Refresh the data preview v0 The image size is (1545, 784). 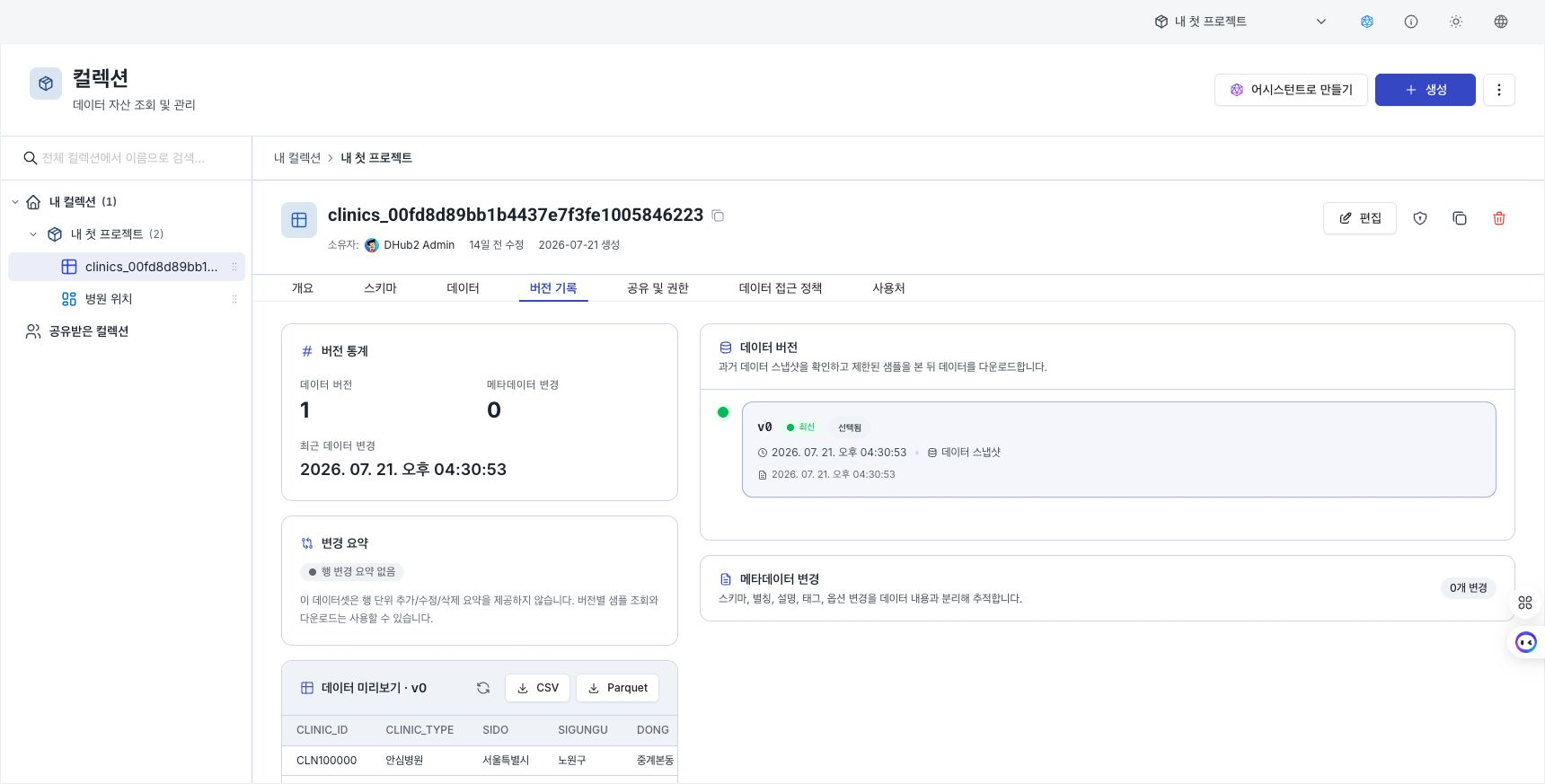(x=483, y=688)
